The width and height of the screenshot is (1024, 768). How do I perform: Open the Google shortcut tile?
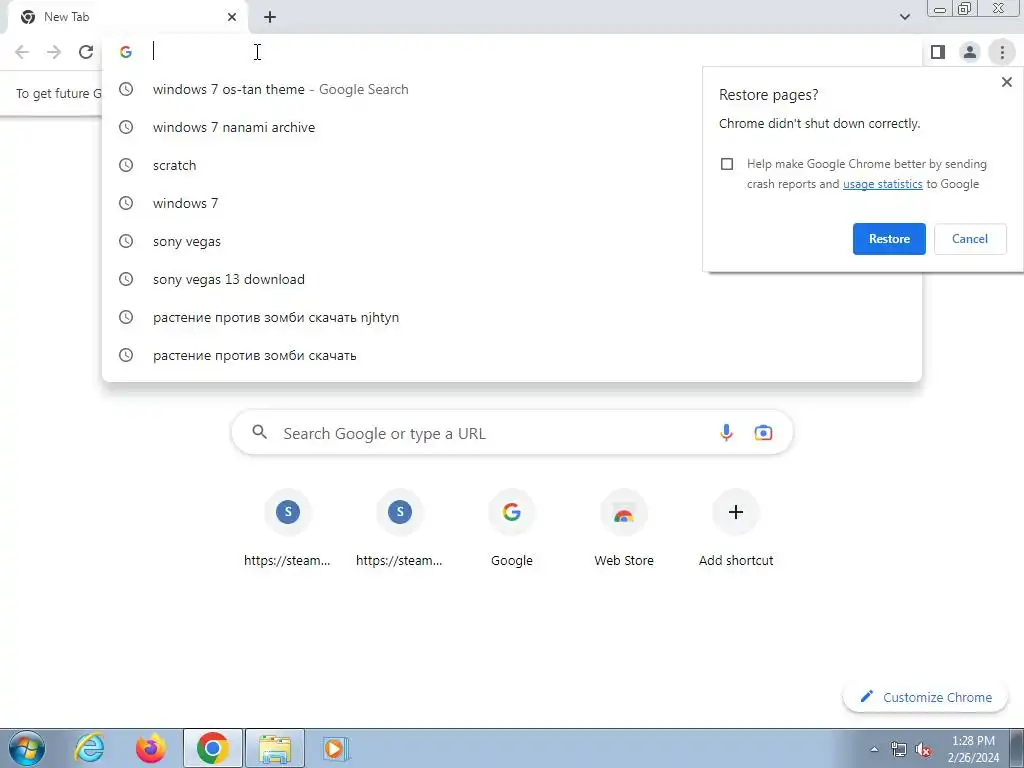[x=512, y=530]
